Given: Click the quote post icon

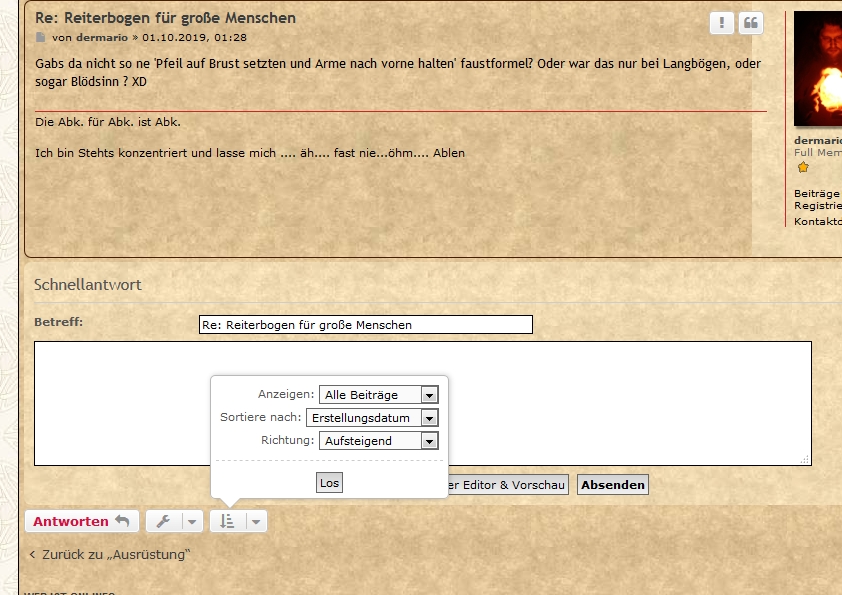Looking at the screenshot, I should 750,24.
